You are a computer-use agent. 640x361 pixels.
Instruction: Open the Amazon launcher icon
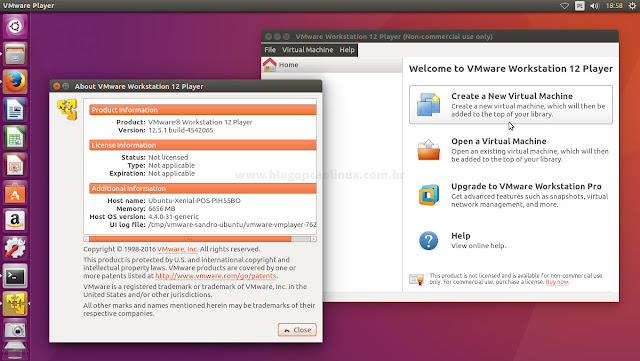click(15, 221)
